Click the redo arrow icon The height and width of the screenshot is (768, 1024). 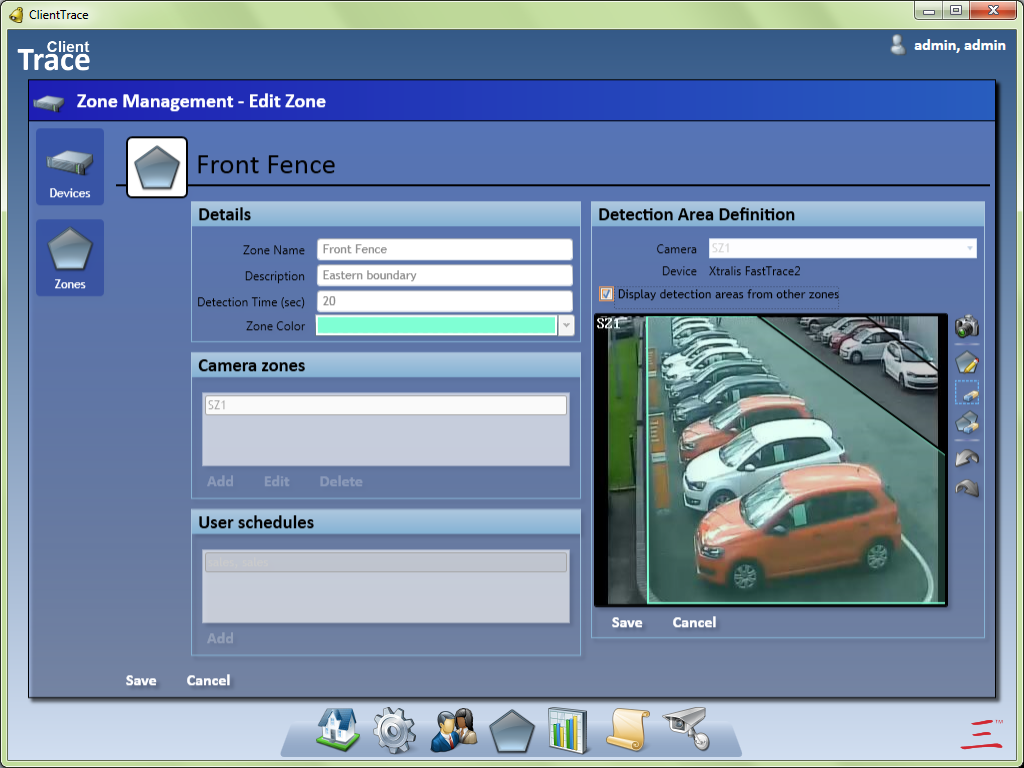pyautogui.click(x=966, y=488)
